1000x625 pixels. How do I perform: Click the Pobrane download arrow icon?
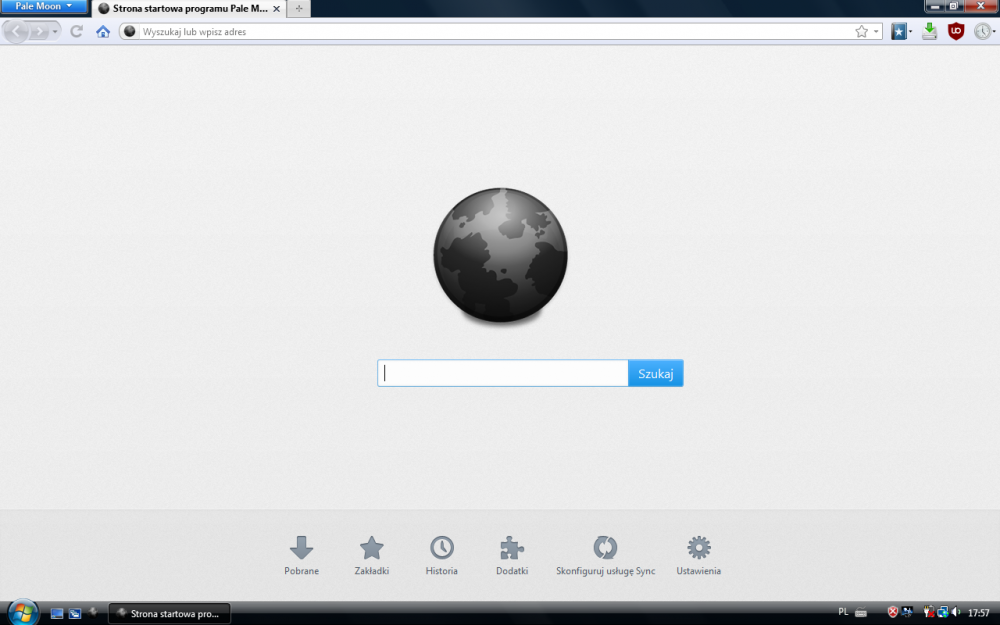(302, 548)
